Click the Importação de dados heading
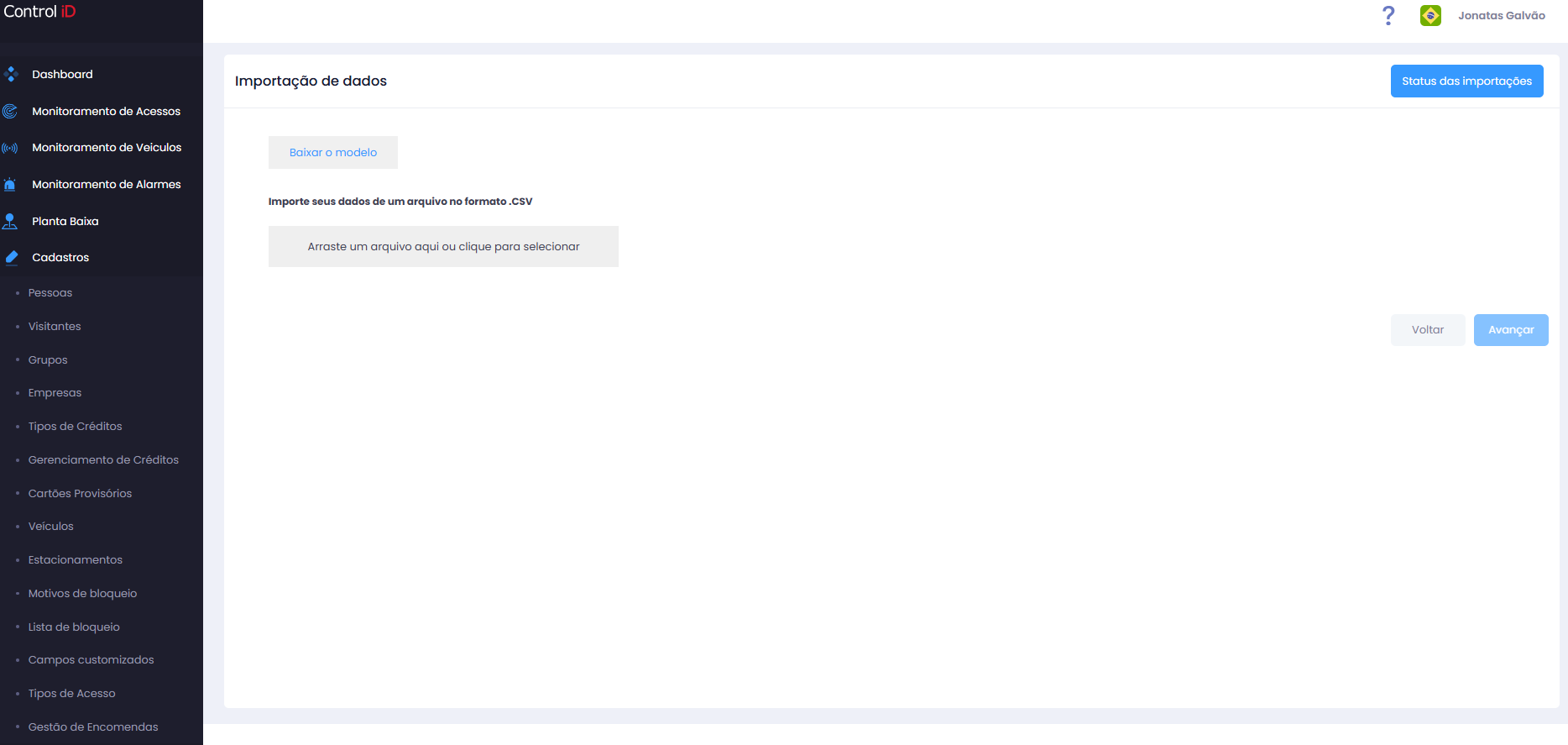Image resolution: width=1568 pixels, height=745 pixels. (311, 81)
